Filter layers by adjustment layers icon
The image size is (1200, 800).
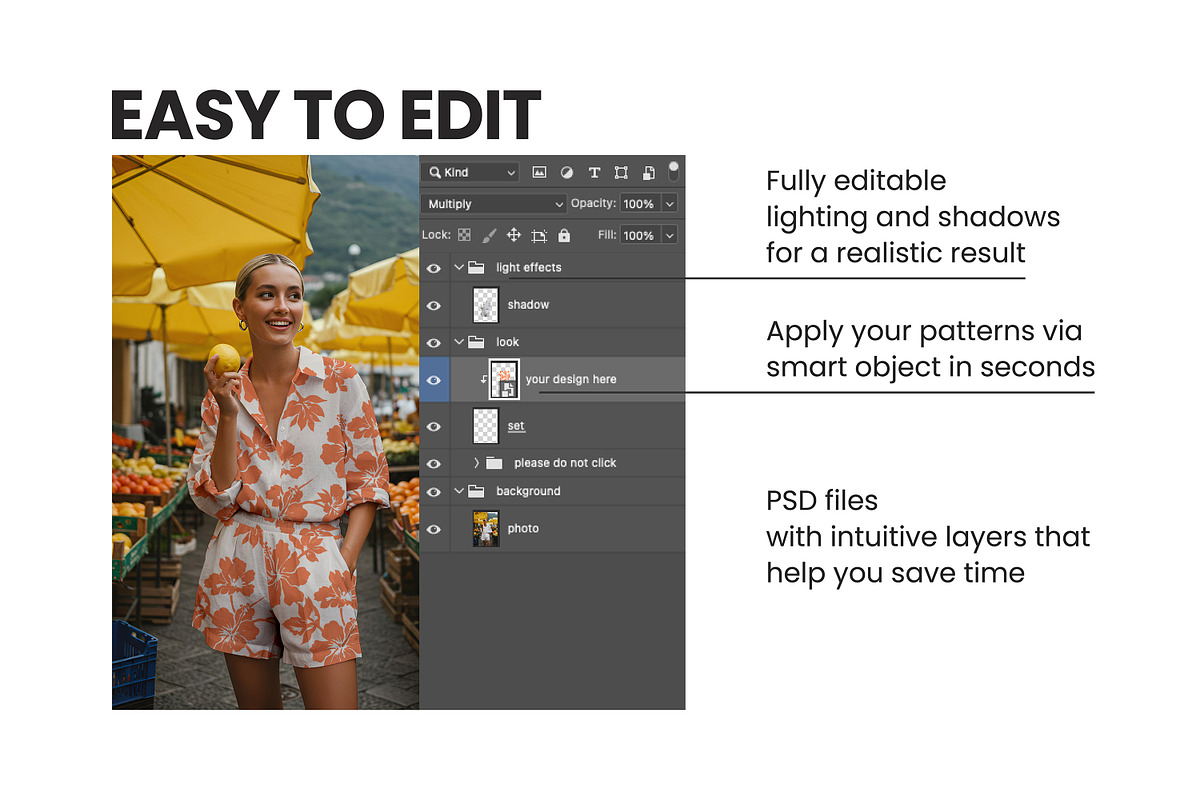tap(567, 172)
